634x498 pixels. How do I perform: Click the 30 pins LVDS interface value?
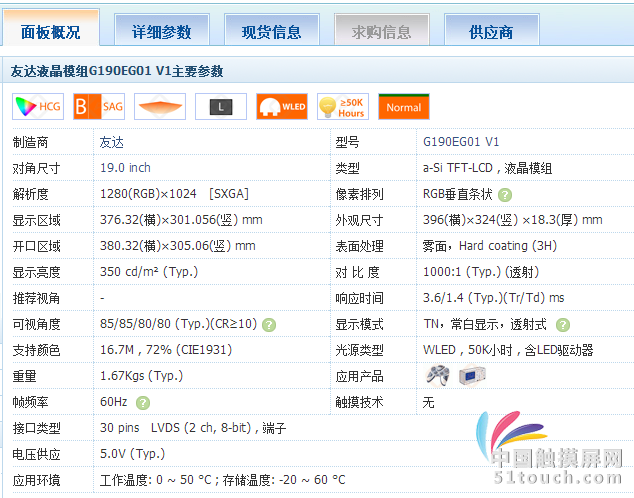[193, 428]
